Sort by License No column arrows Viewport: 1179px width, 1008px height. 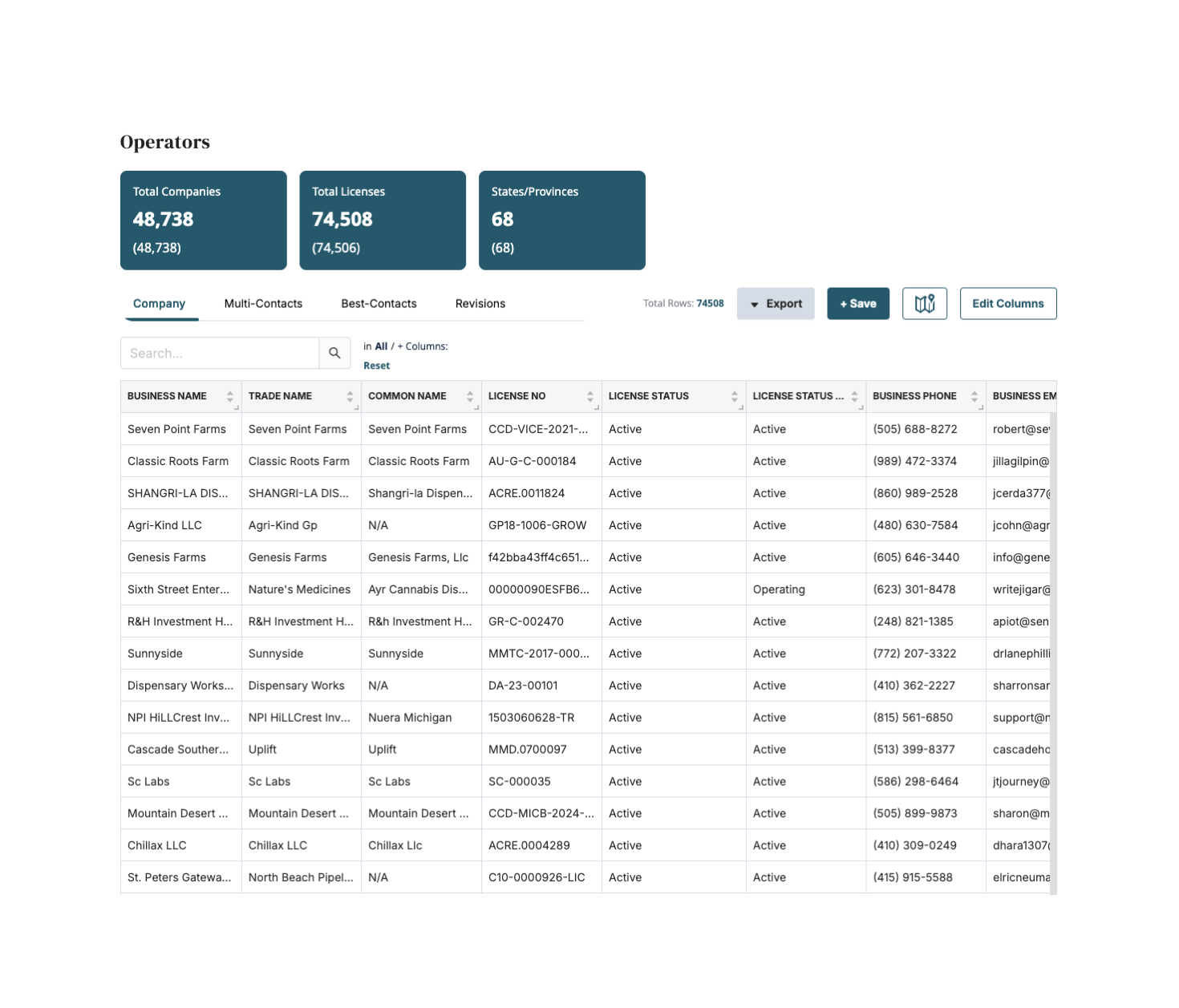590,396
